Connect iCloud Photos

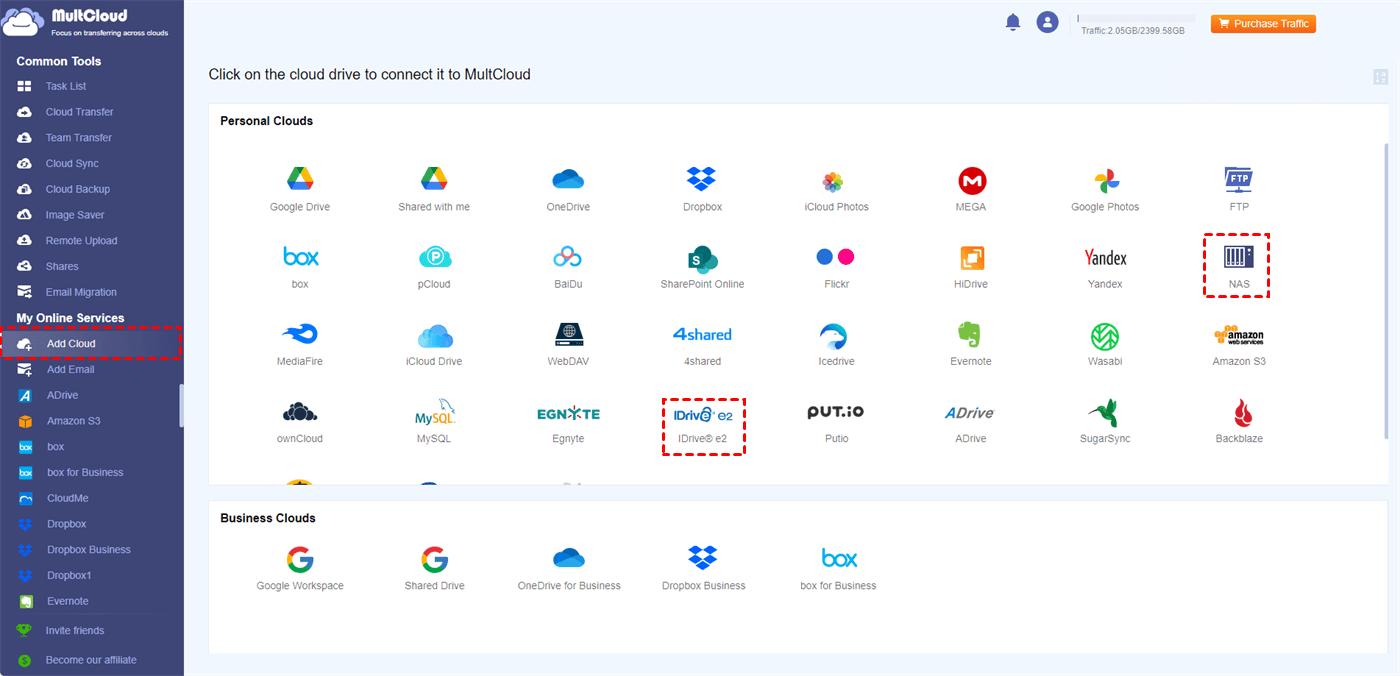(x=832, y=182)
